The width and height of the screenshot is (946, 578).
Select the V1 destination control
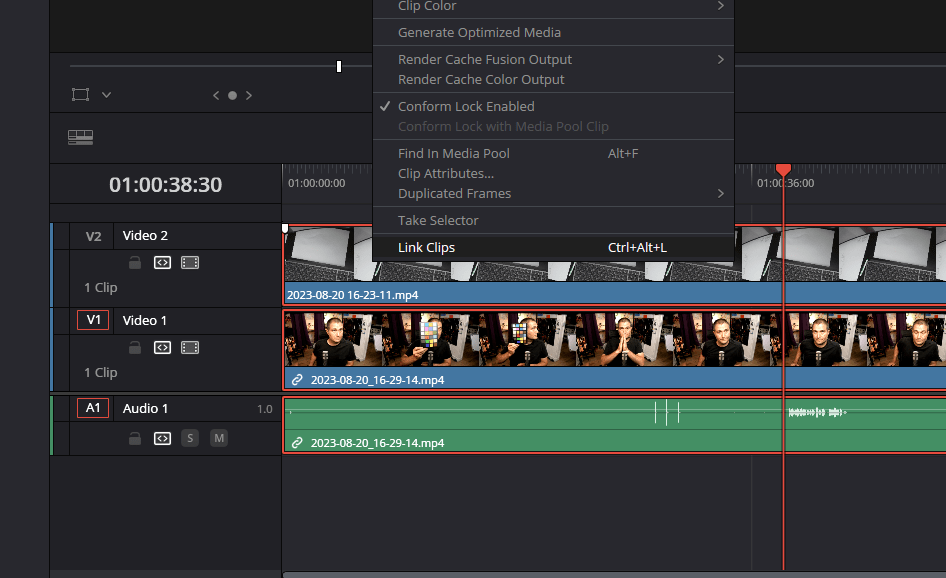click(93, 320)
